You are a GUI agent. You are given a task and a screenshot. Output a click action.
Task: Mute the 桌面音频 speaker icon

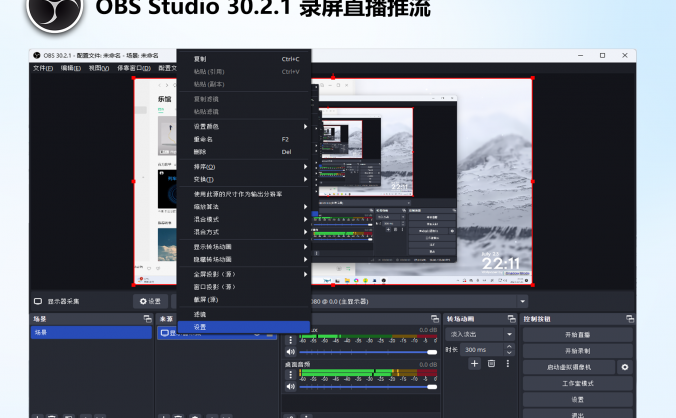tap(291, 387)
